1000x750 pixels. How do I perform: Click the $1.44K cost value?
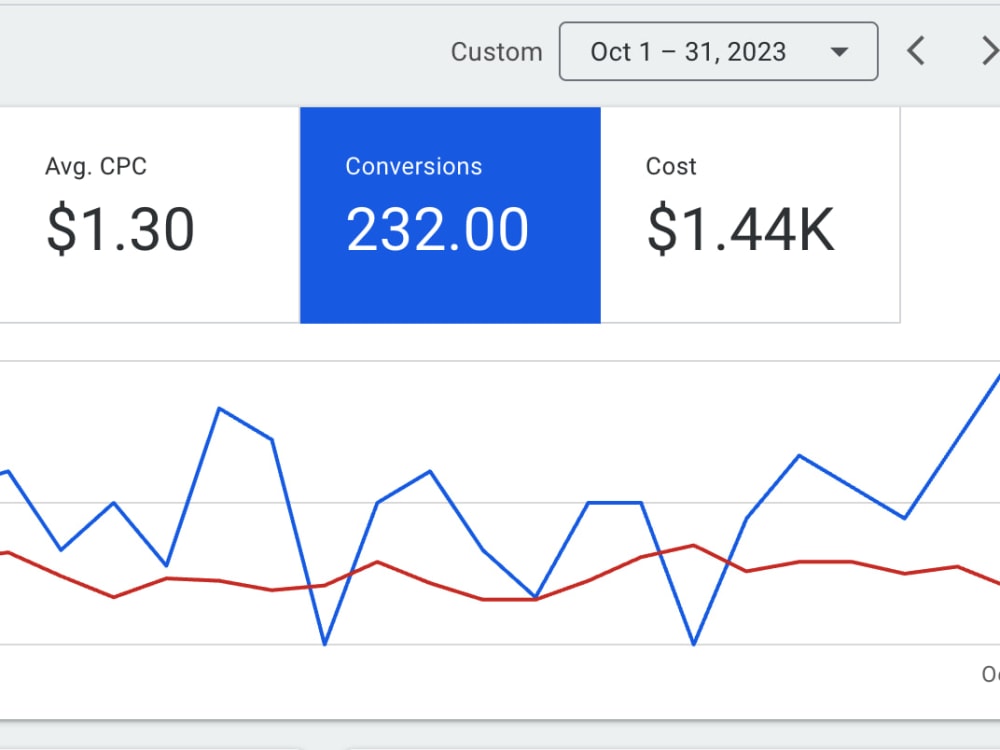pyautogui.click(x=740, y=230)
